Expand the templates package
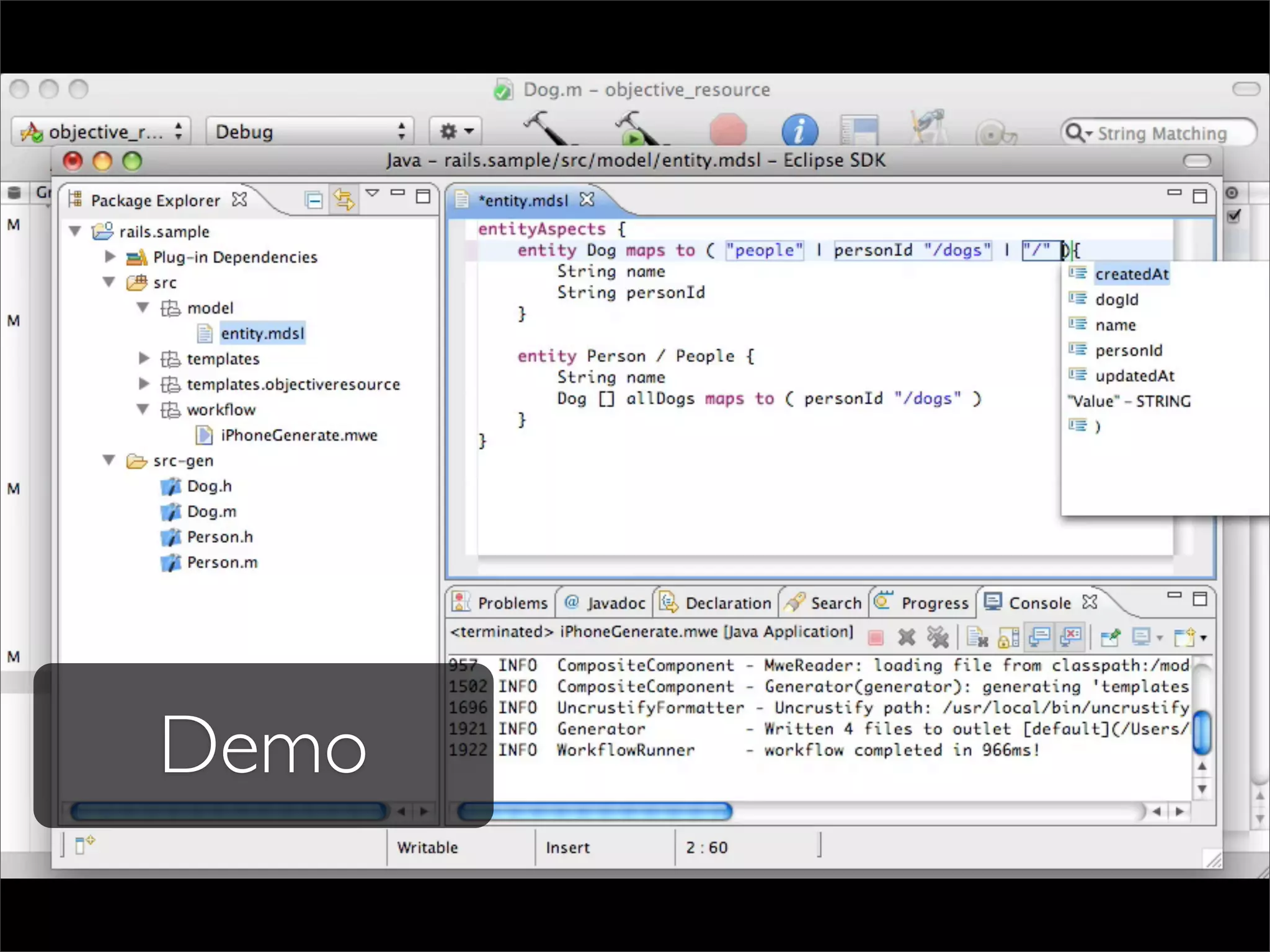1270x952 pixels. tap(144, 358)
